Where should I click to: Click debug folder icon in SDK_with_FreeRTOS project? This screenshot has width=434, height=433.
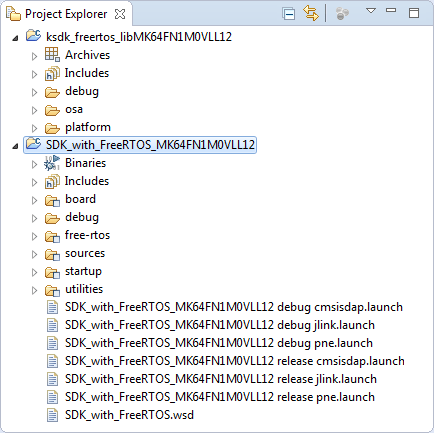coord(52,218)
